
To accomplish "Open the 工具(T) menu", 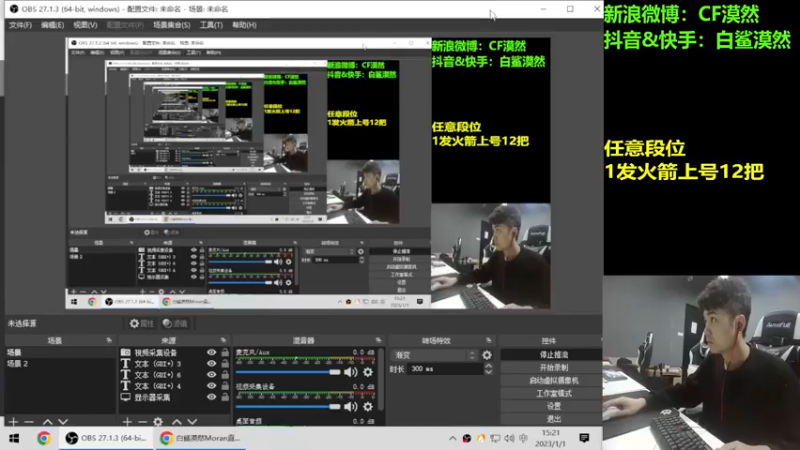I will 211,25.
